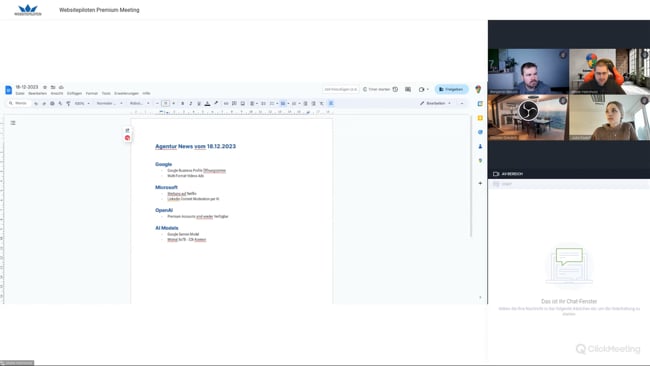
Task: Open the Erweiterungen menu
Action: 126,94
